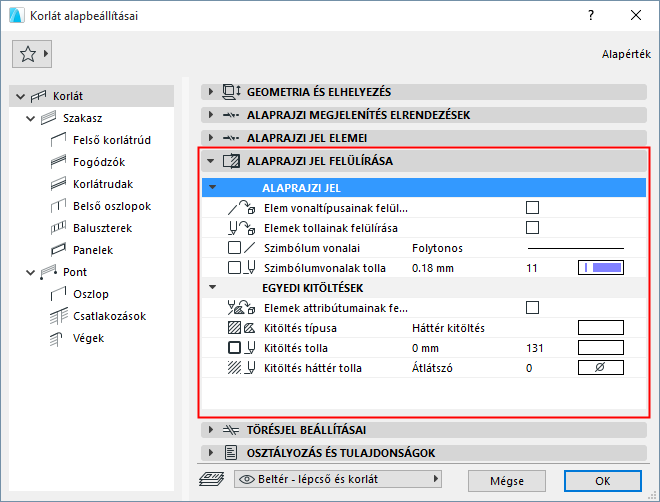Open the Kitöltés tolla pen color swatch

[601, 348]
